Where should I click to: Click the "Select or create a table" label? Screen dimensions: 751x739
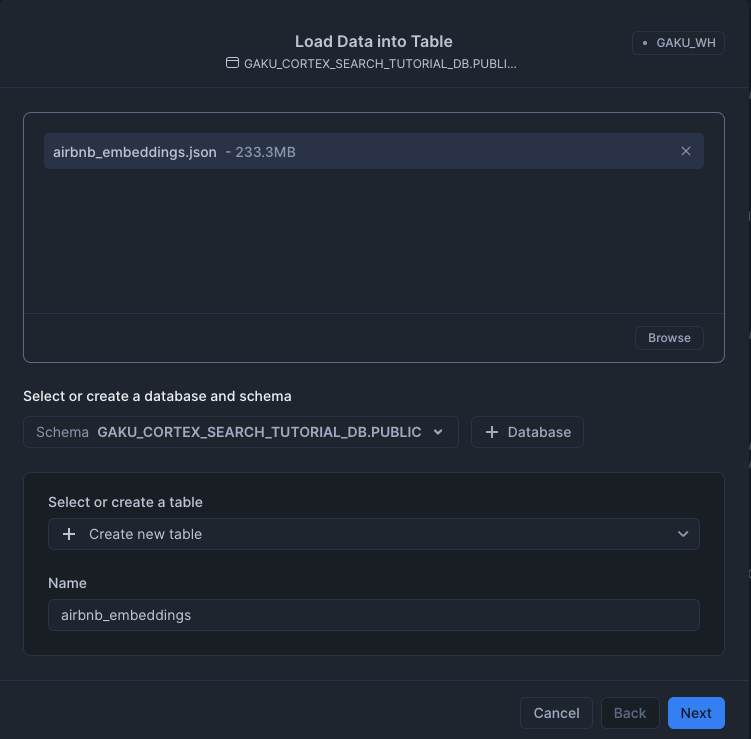pyautogui.click(x=125, y=502)
